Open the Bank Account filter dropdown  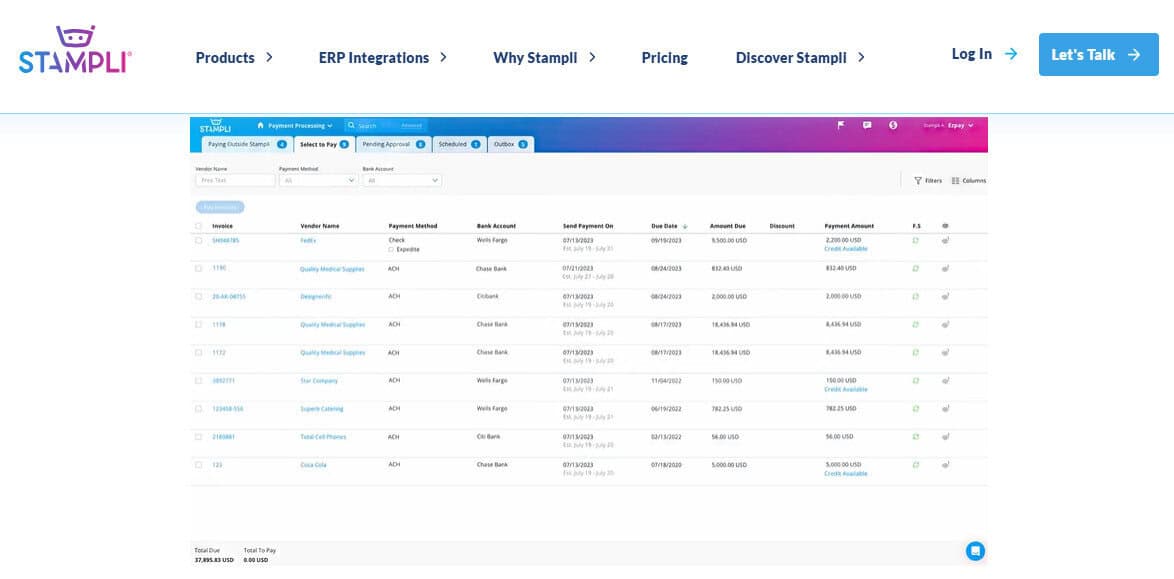(402, 181)
